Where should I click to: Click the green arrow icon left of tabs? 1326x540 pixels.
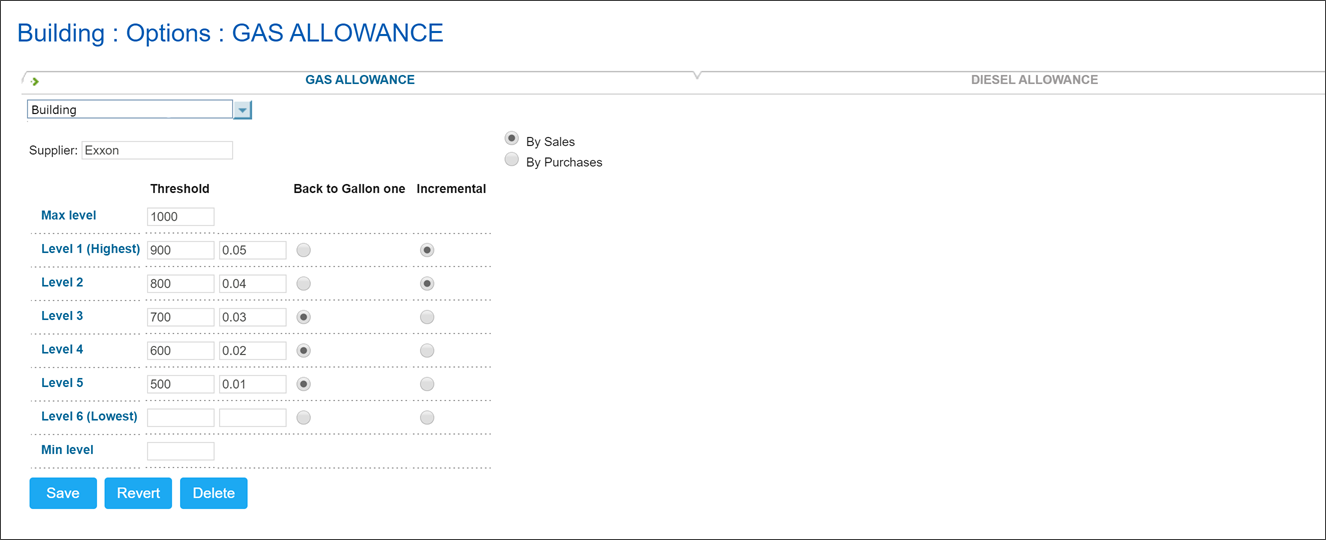[x=35, y=81]
